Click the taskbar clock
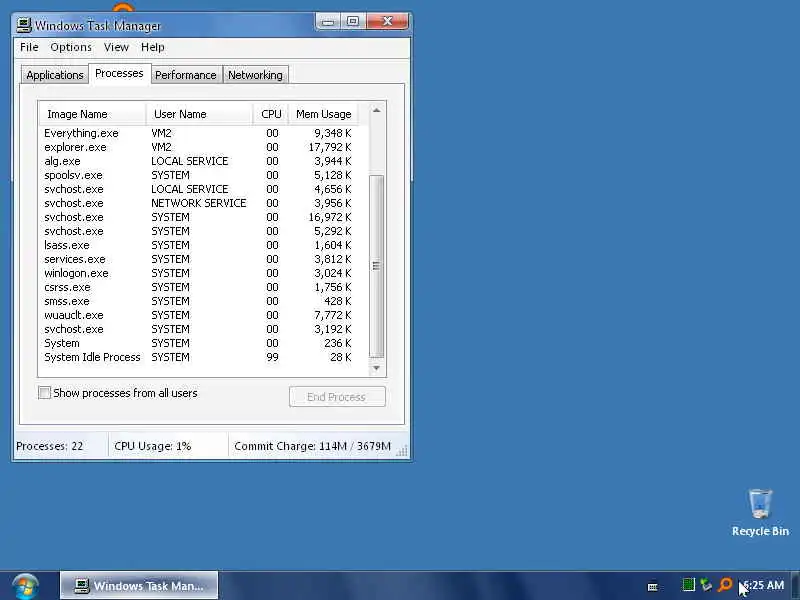The width and height of the screenshot is (800, 600). click(764, 585)
